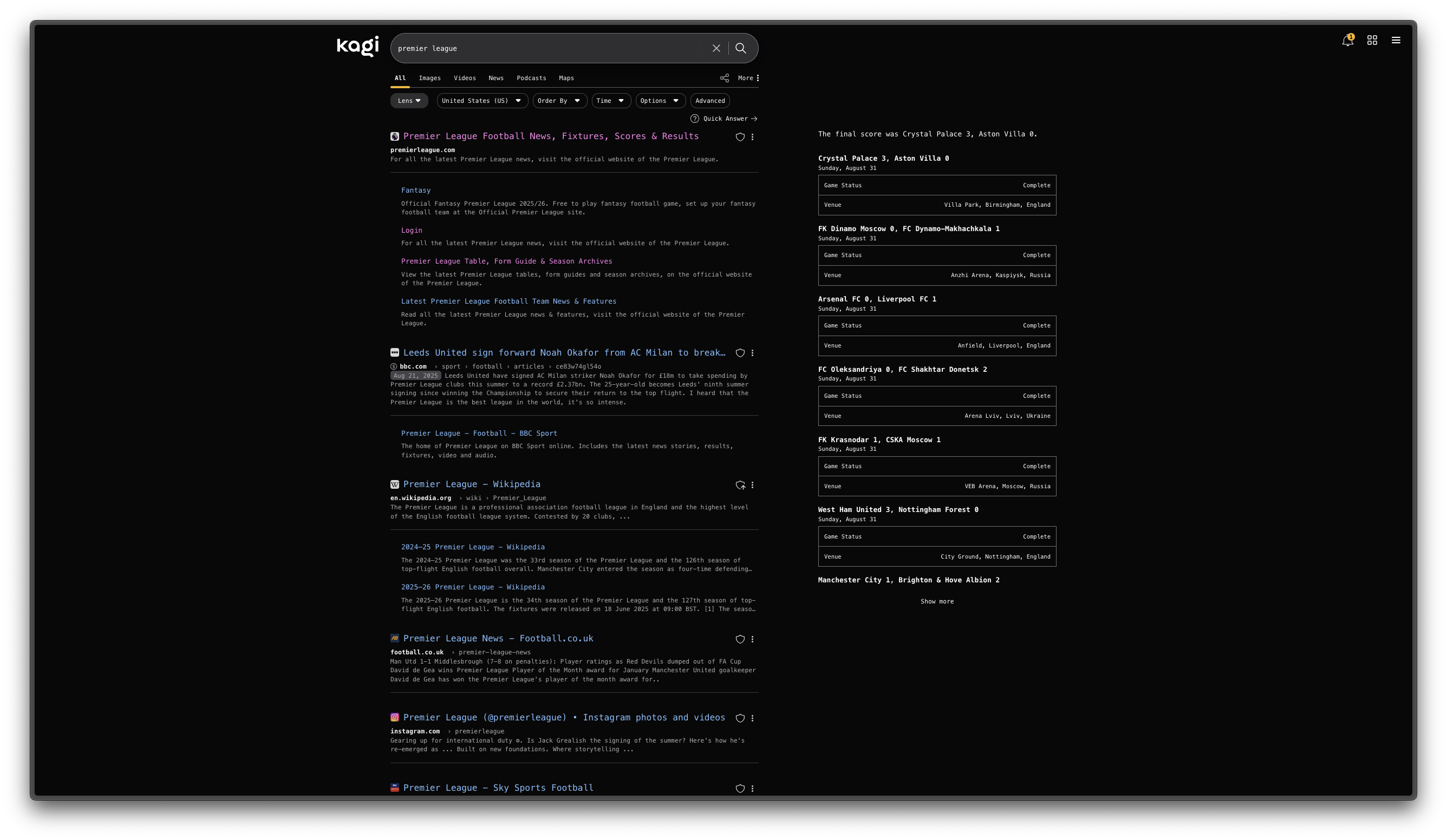The image size is (1447, 840).
Task: Open the Order By dropdown
Action: click(x=559, y=101)
